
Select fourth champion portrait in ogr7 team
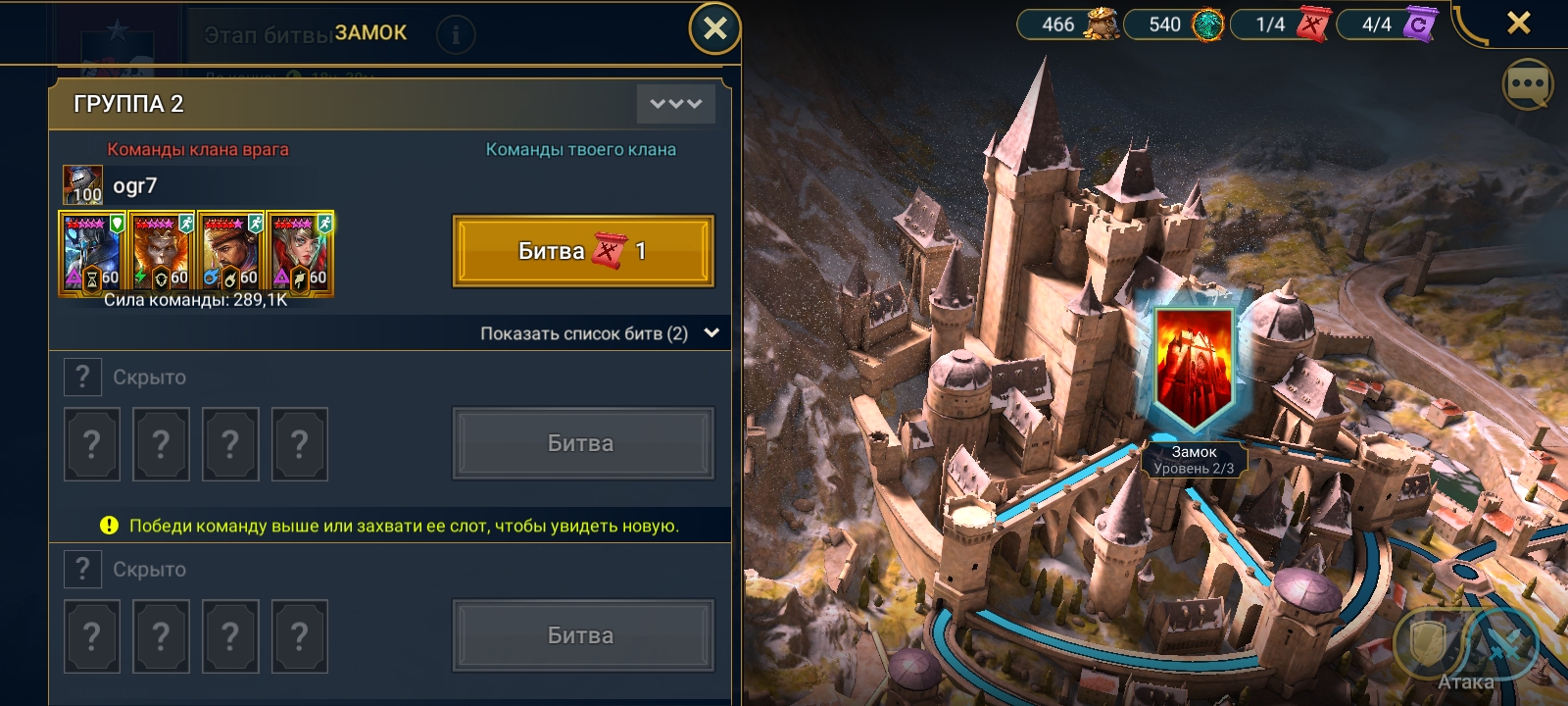click(301, 253)
